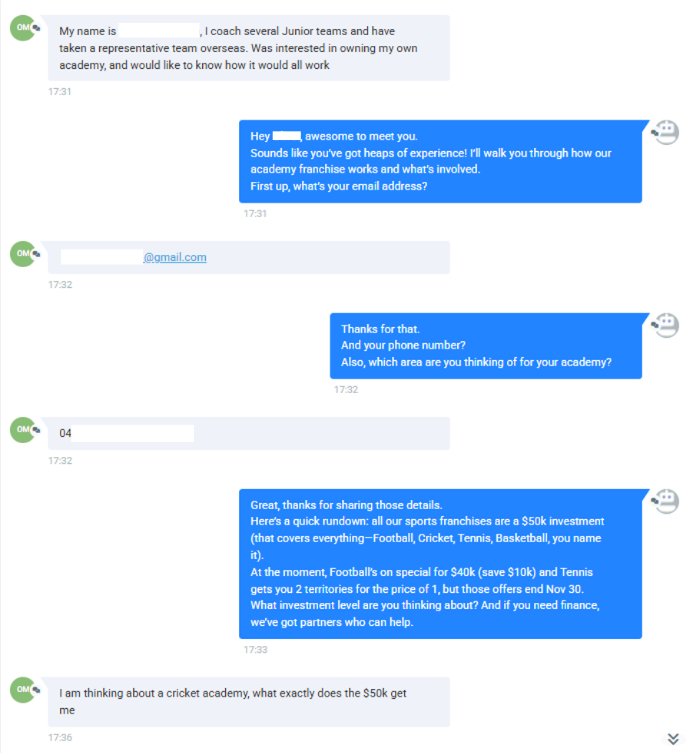688x753 pixels.
Task: Click the agent avatar beside the $50k investment message
Action: [665, 501]
